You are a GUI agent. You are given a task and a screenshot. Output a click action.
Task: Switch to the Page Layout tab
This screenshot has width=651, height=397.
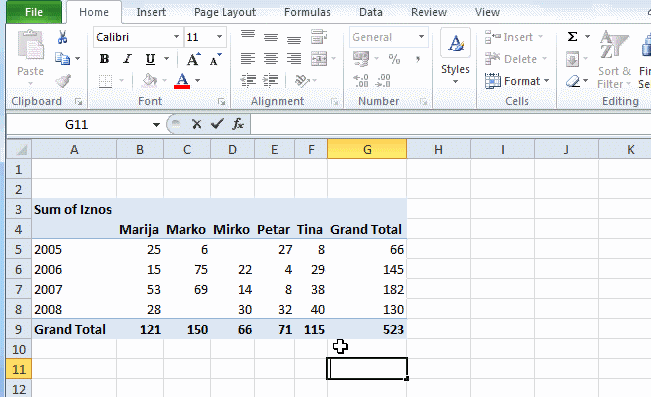tap(225, 12)
